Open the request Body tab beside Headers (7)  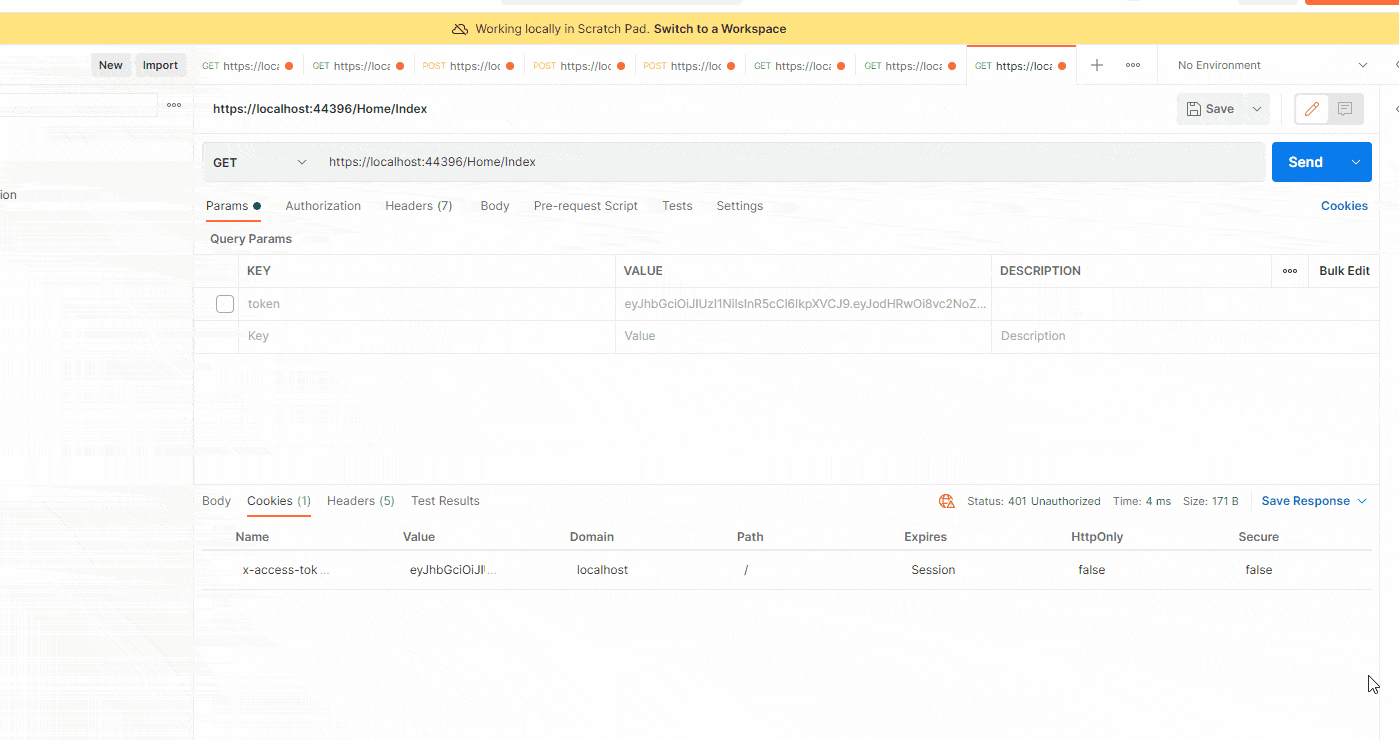[x=495, y=206]
